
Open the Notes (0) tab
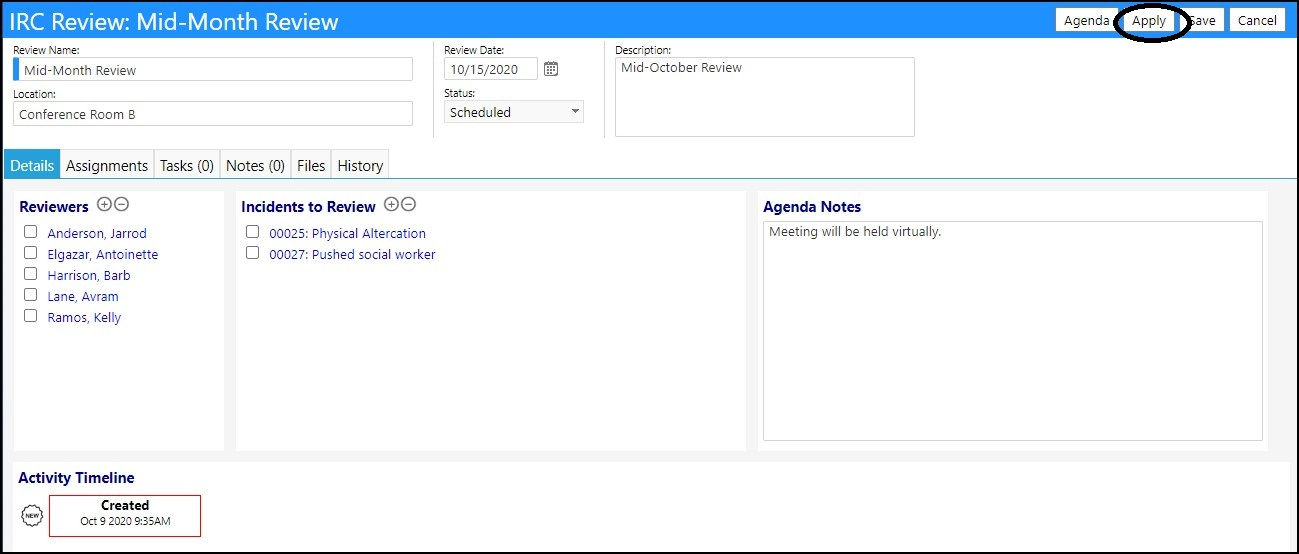coord(256,166)
